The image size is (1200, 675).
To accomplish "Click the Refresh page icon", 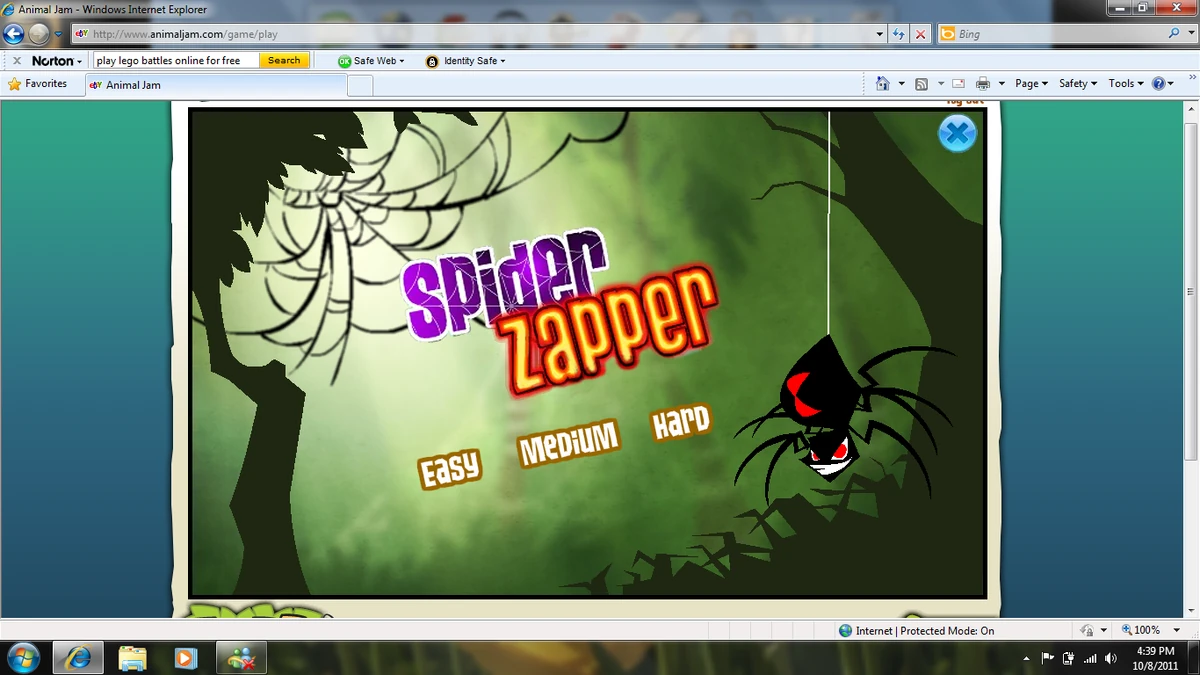I will coord(898,33).
